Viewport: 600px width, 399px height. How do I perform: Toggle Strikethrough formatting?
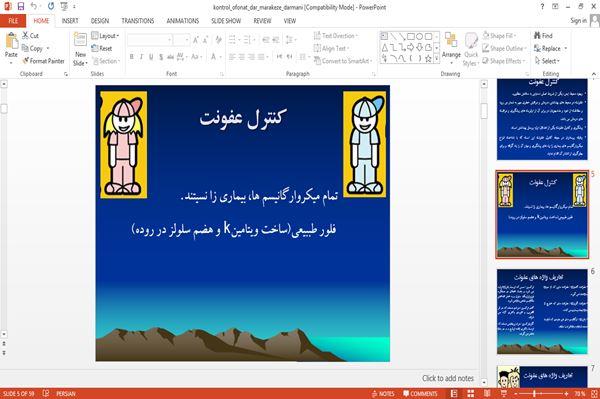click(x=170, y=57)
